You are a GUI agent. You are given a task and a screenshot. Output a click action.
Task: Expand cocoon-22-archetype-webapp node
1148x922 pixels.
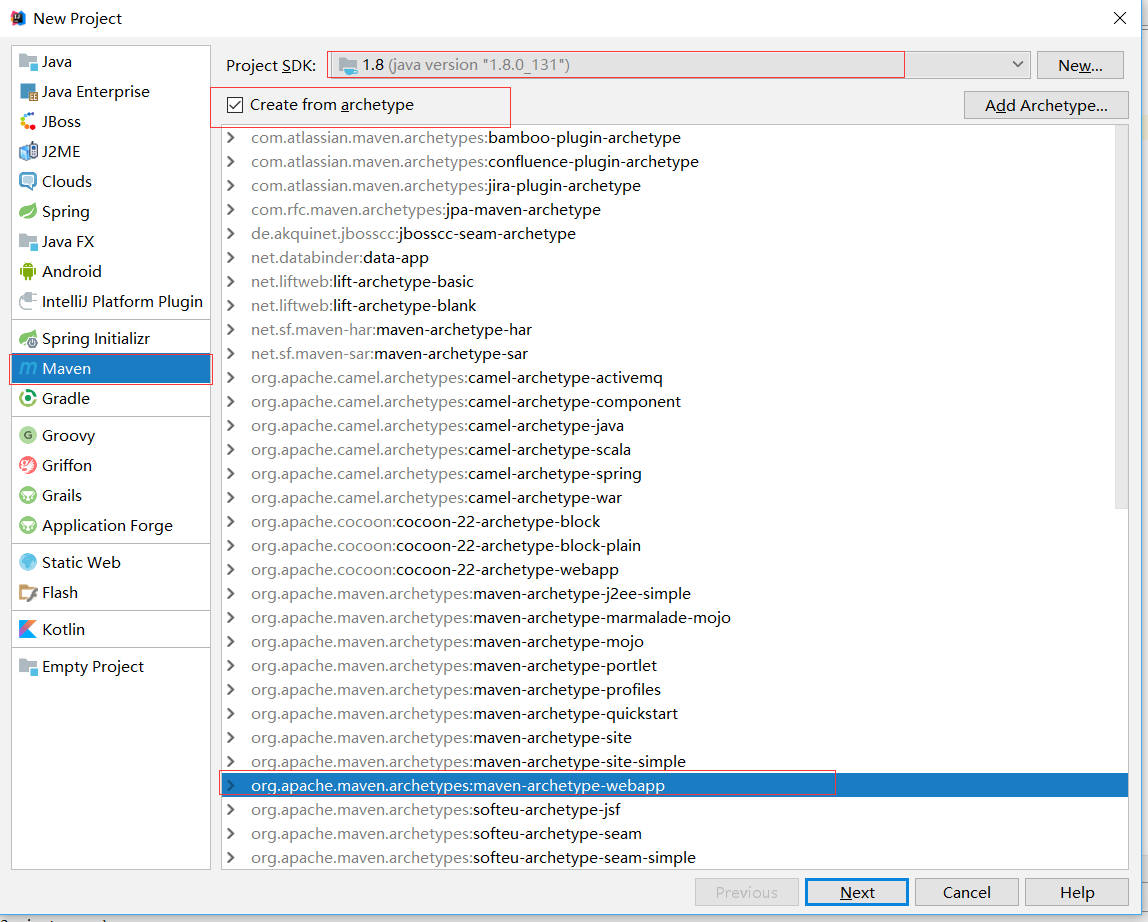[x=231, y=570]
